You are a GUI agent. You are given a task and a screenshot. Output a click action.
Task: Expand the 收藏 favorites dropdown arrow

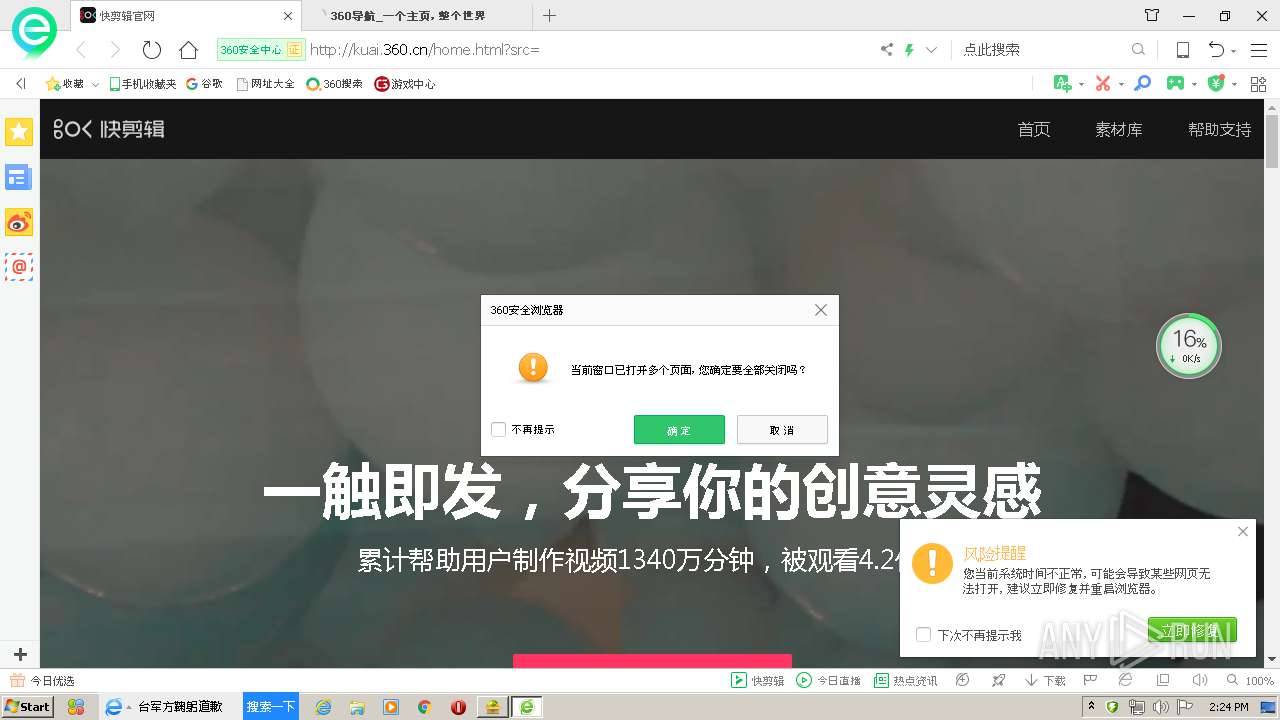[95, 84]
